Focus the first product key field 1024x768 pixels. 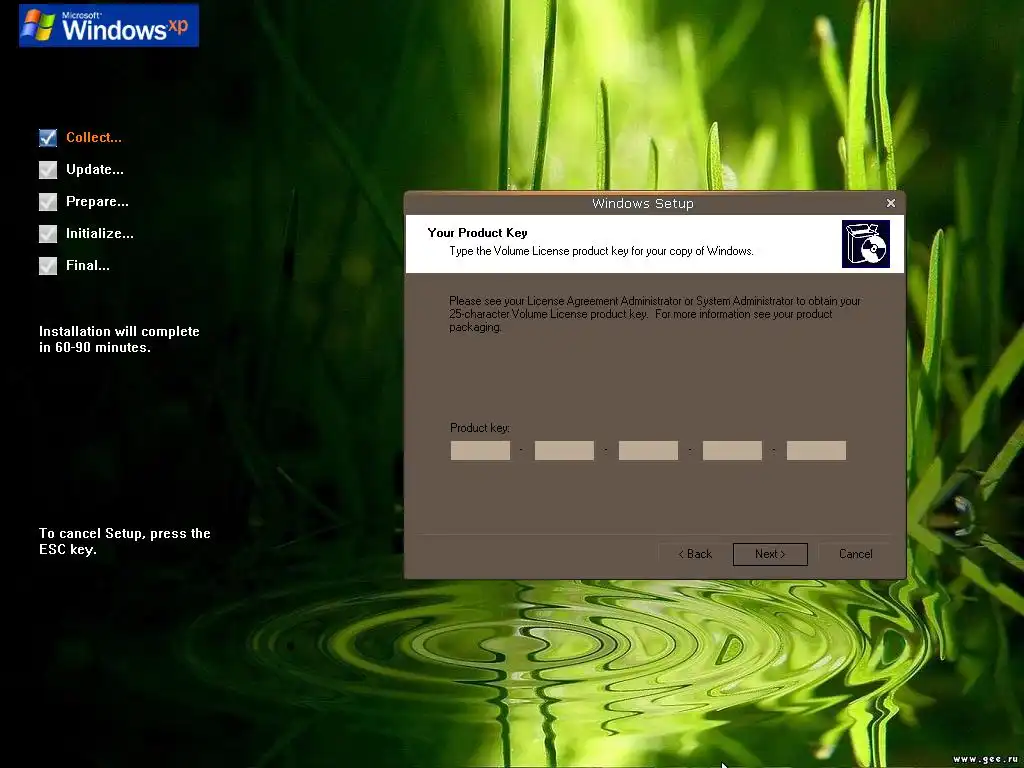tap(480, 450)
